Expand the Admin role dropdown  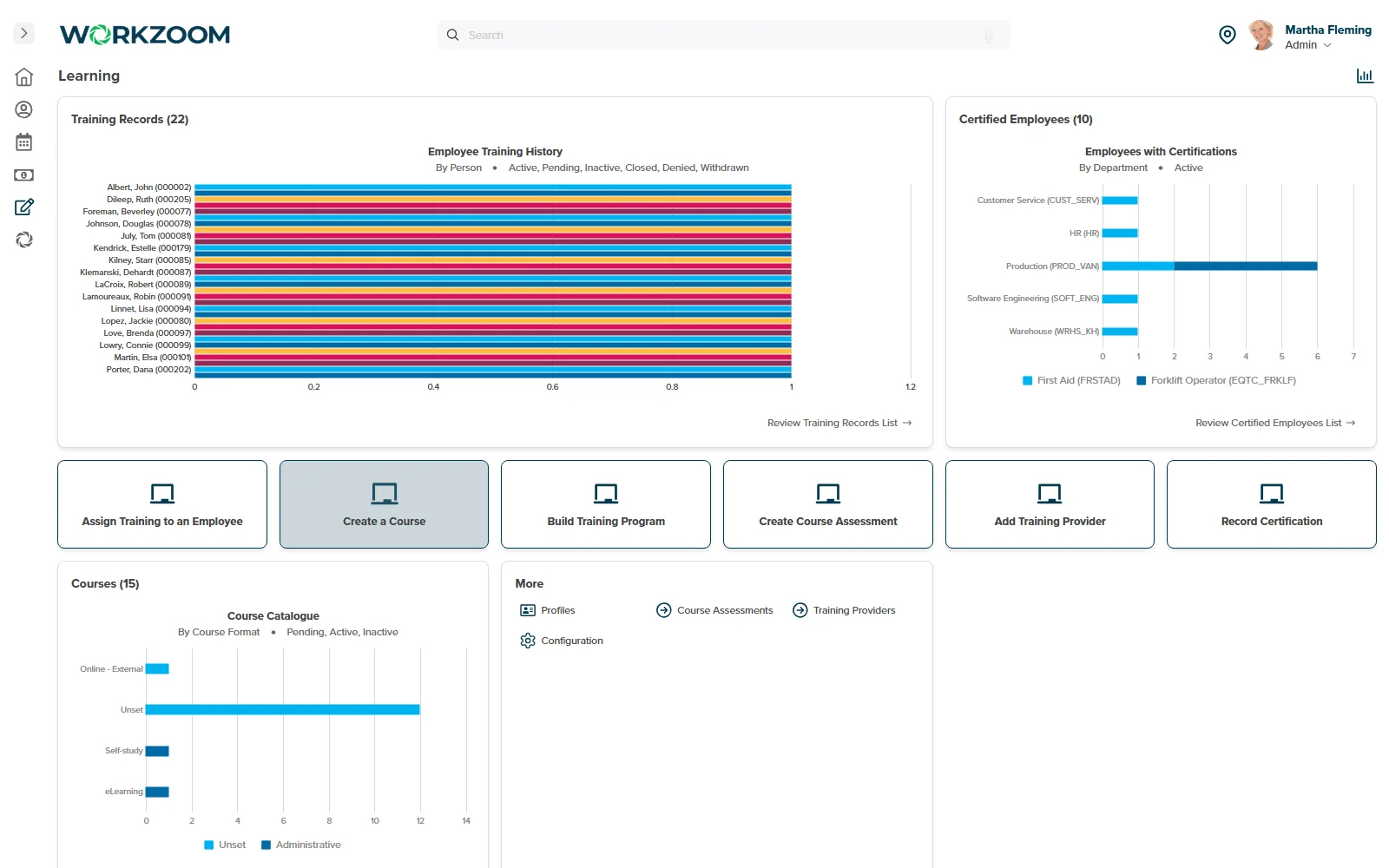pyautogui.click(x=1308, y=45)
